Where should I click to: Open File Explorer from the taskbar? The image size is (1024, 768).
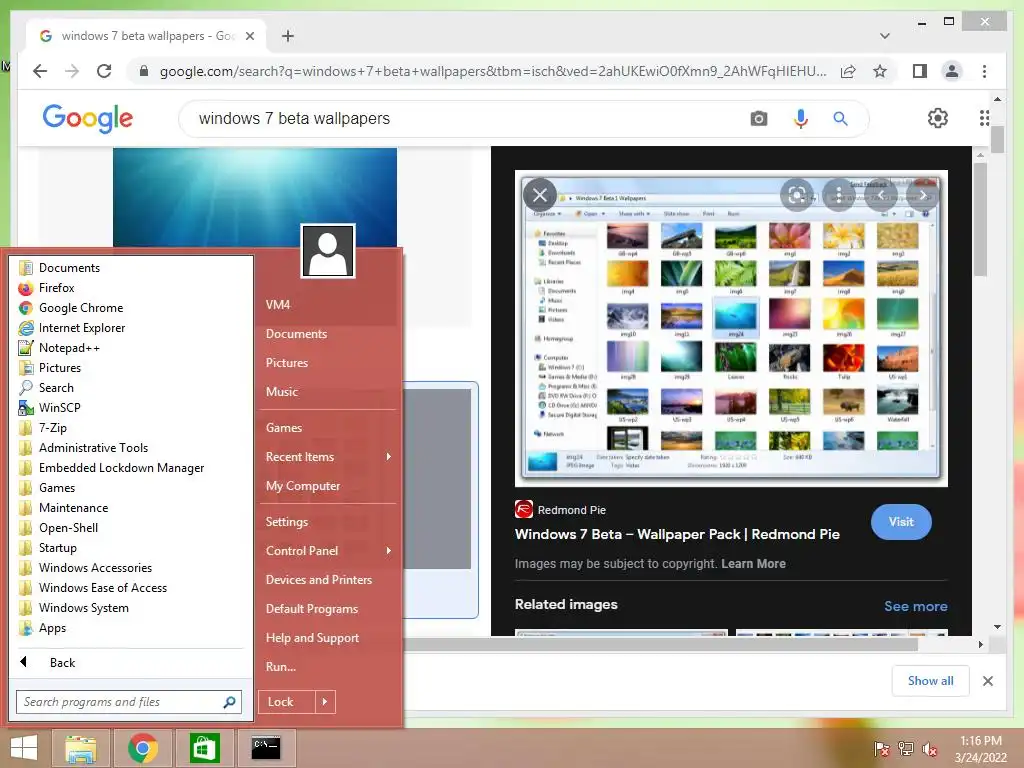(80, 748)
